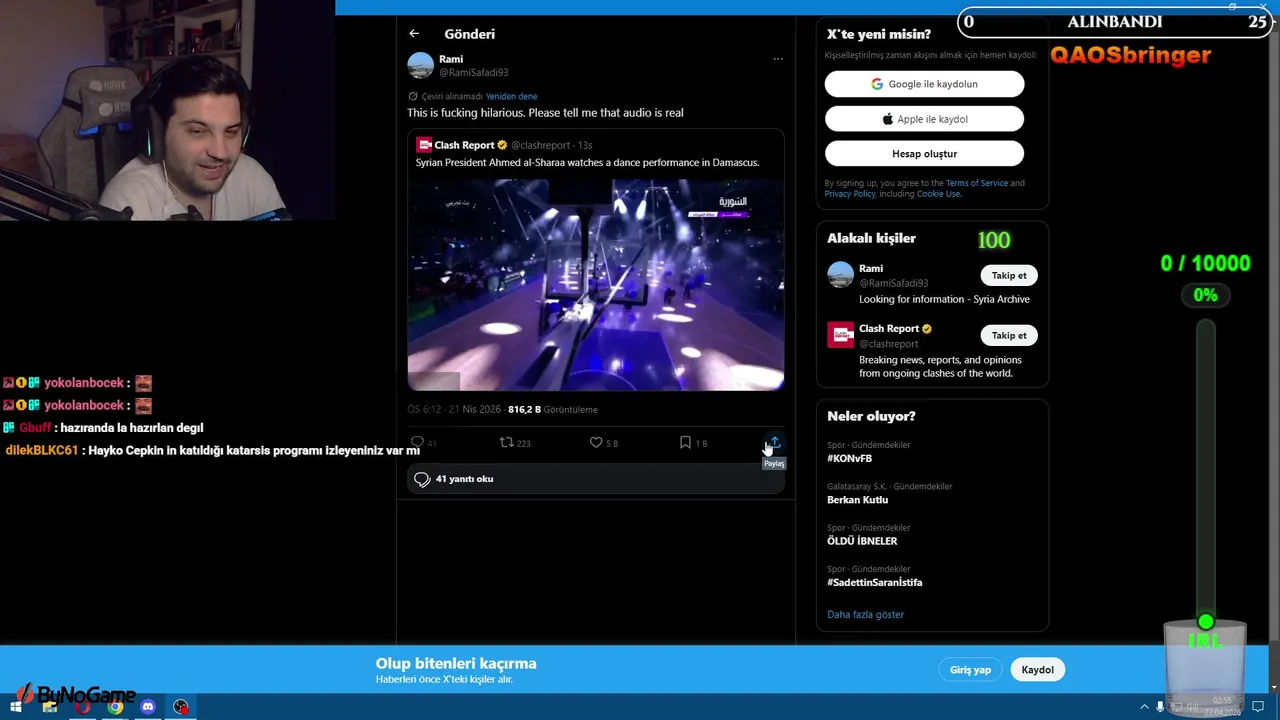1280x720 pixels.
Task: Open Rami's profile avatar on the post
Action: (x=421, y=66)
